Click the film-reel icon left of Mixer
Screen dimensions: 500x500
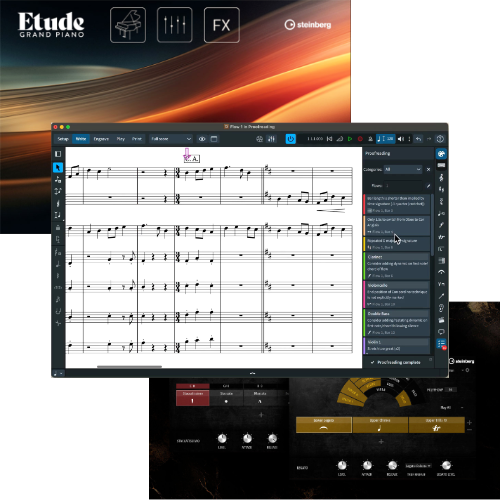(x=259, y=139)
